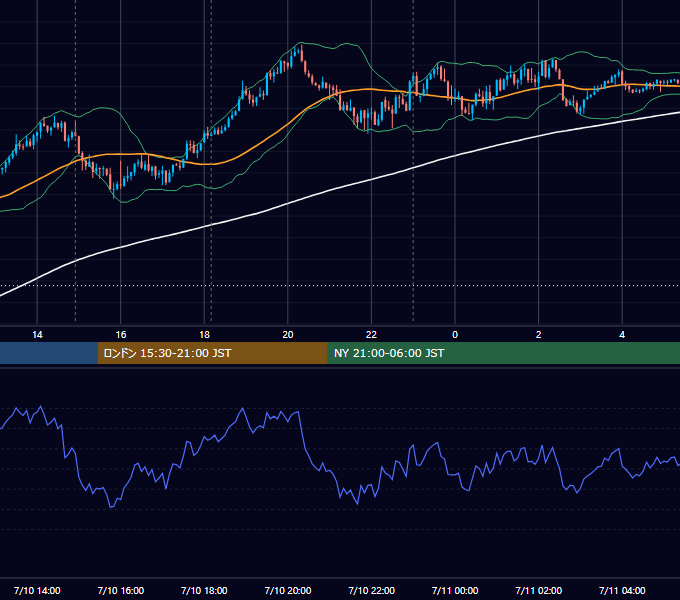Click hour label 22 on price chart axis
This screenshot has height=600, width=680.
tap(371, 335)
